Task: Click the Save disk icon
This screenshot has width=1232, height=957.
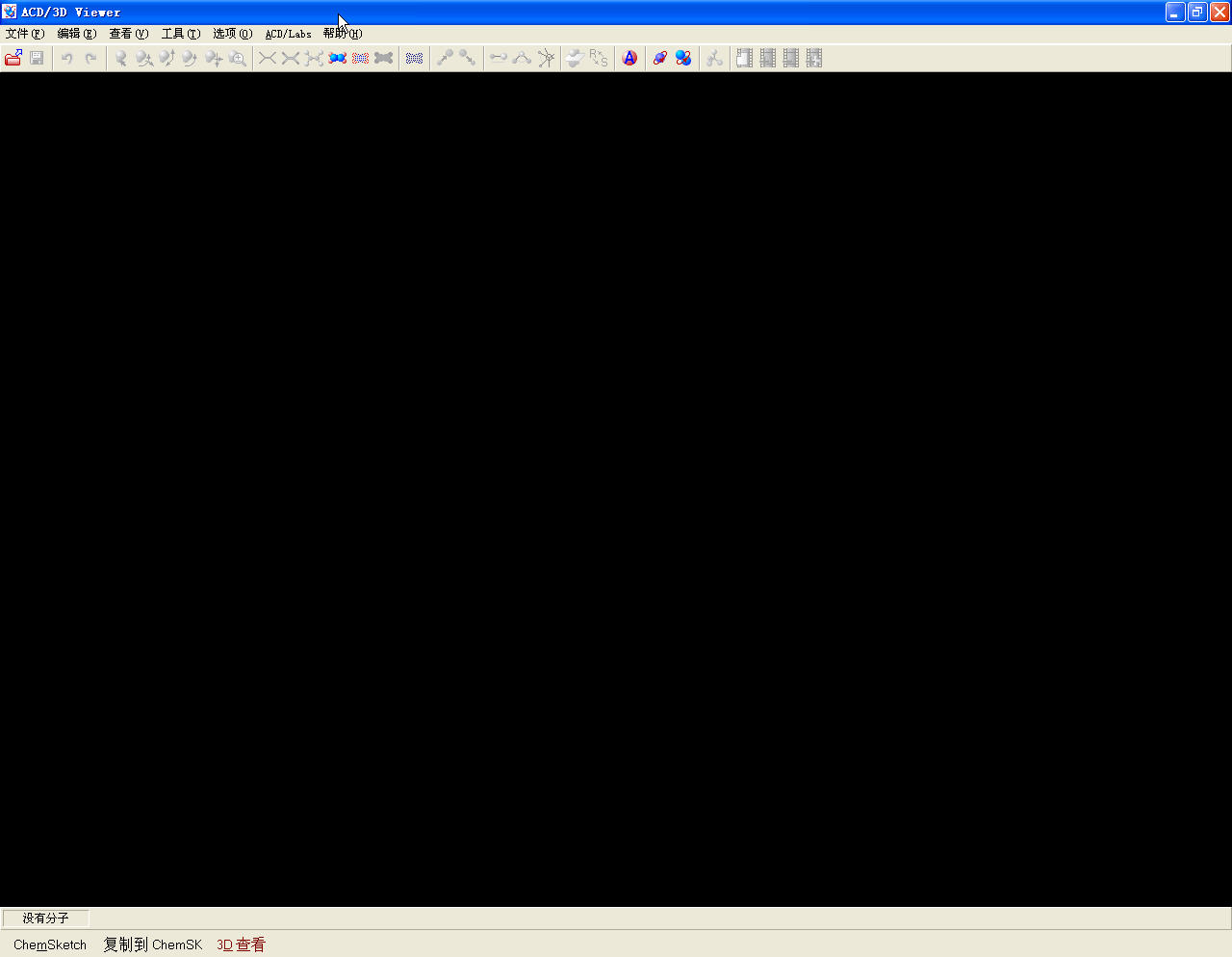Action: [x=37, y=58]
